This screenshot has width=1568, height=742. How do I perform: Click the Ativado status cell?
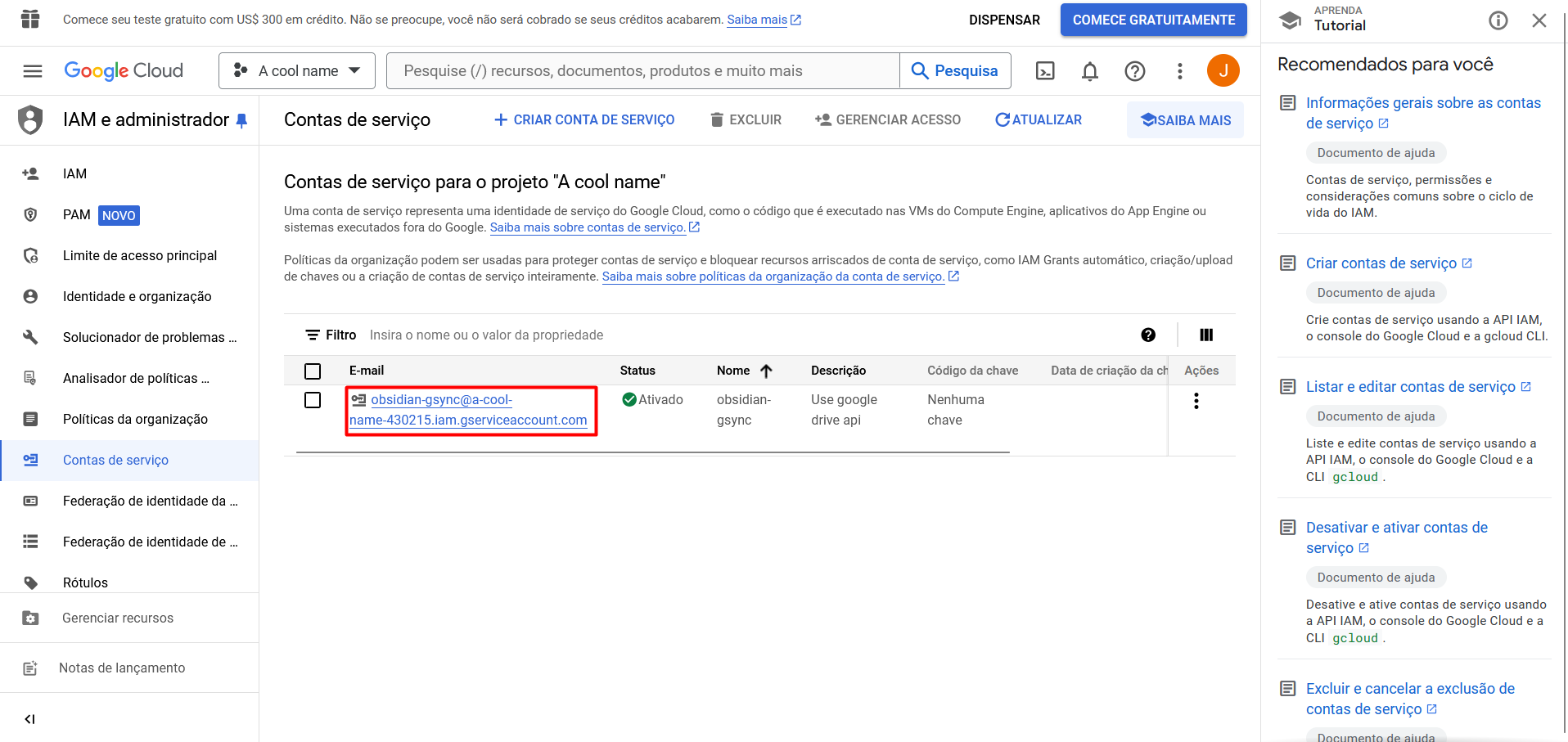(653, 400)
